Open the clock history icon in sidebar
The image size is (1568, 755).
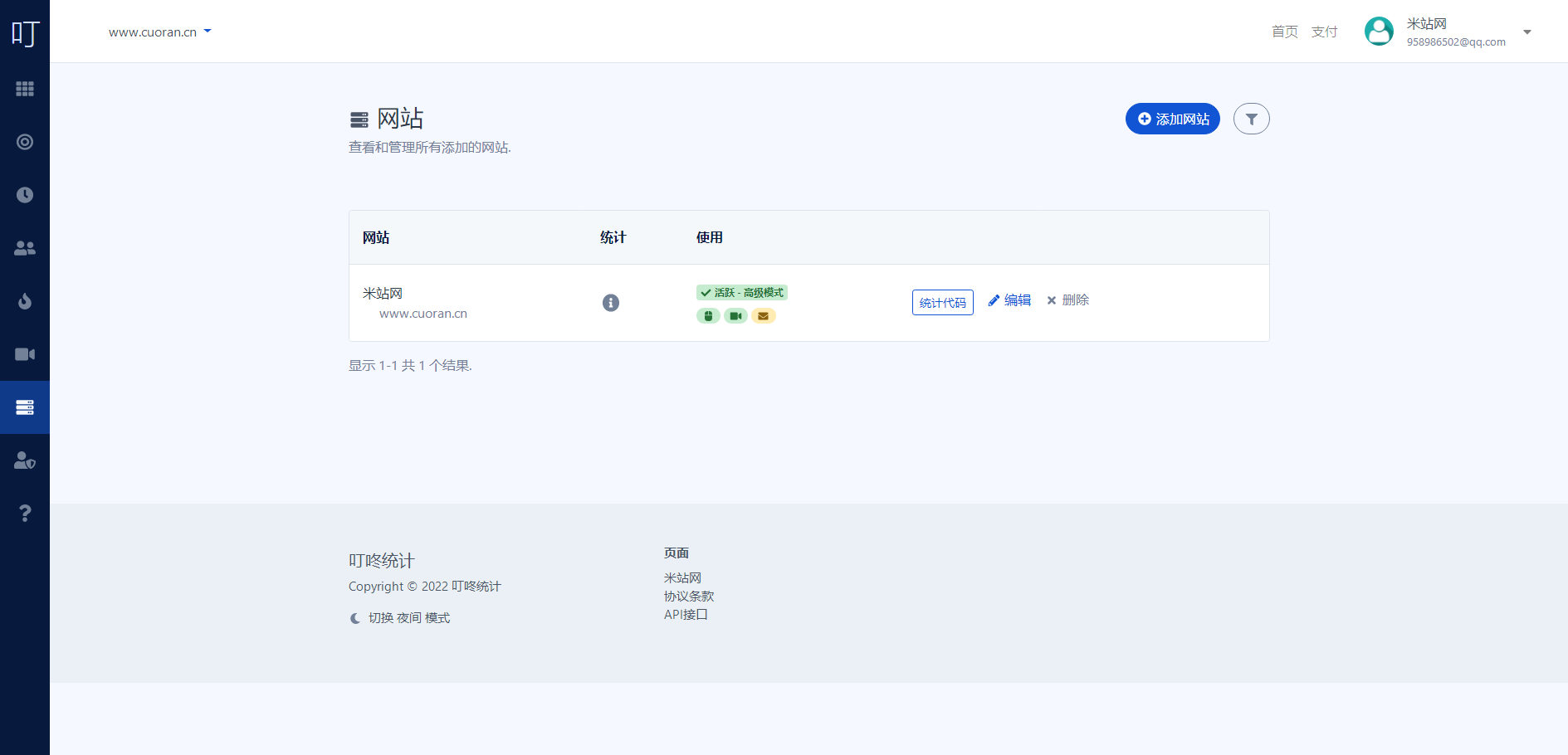[25, 195]
